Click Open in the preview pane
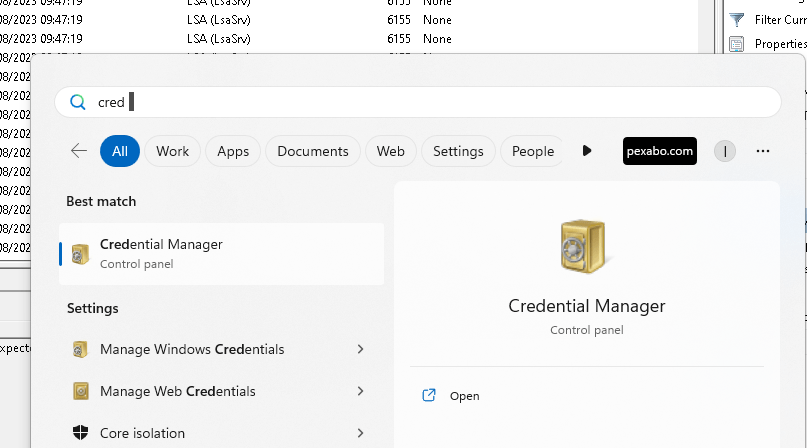 point(464,395)
